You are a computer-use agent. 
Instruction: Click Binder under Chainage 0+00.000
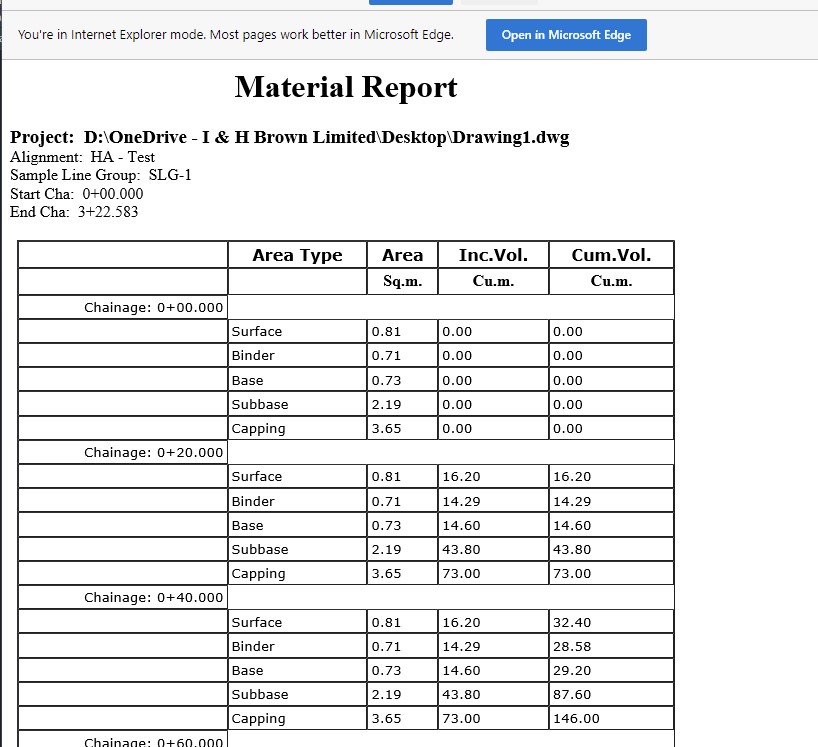coord(253,355)
